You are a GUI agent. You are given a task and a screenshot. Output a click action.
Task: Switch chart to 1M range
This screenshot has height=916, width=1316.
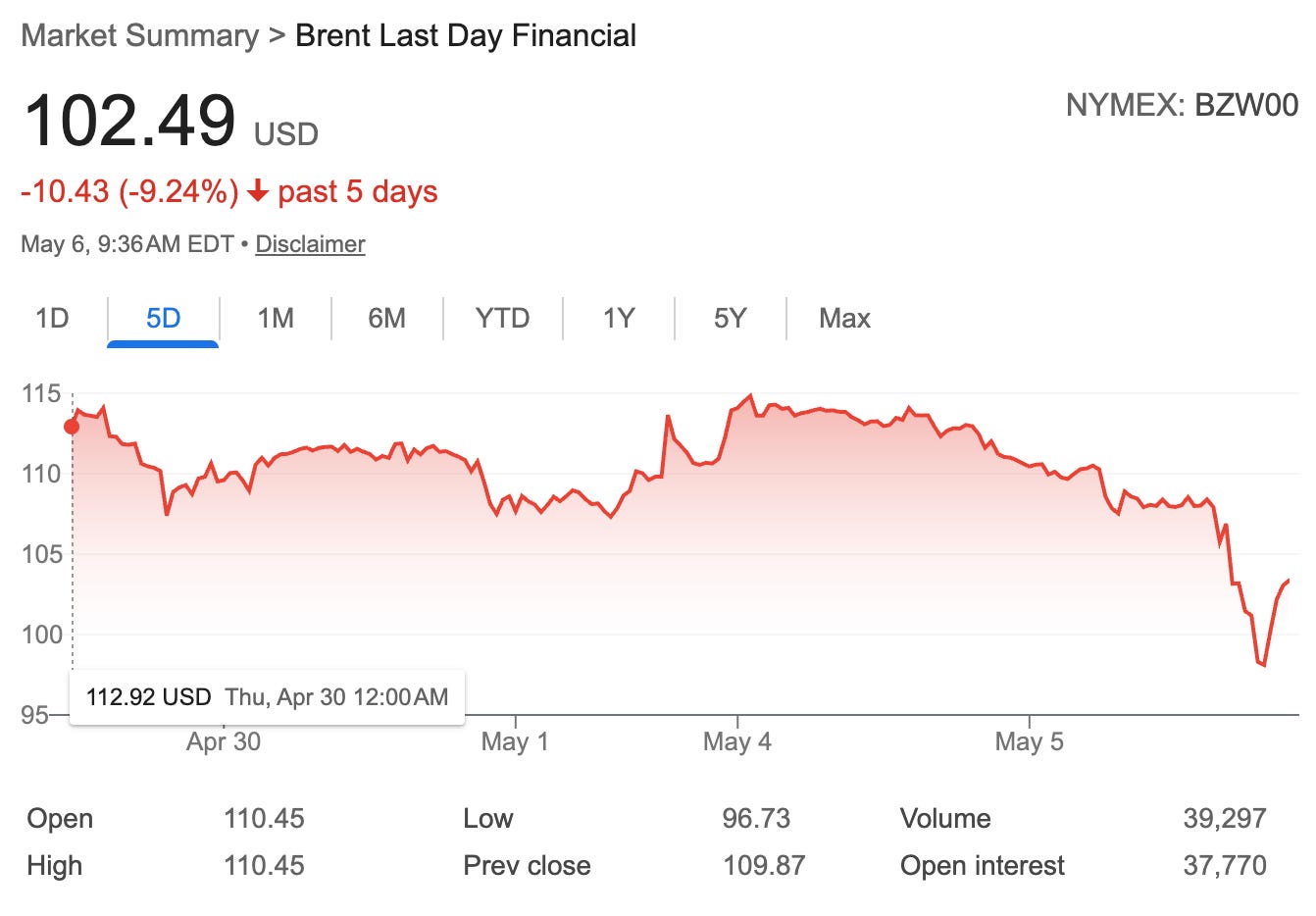point(276,319)
